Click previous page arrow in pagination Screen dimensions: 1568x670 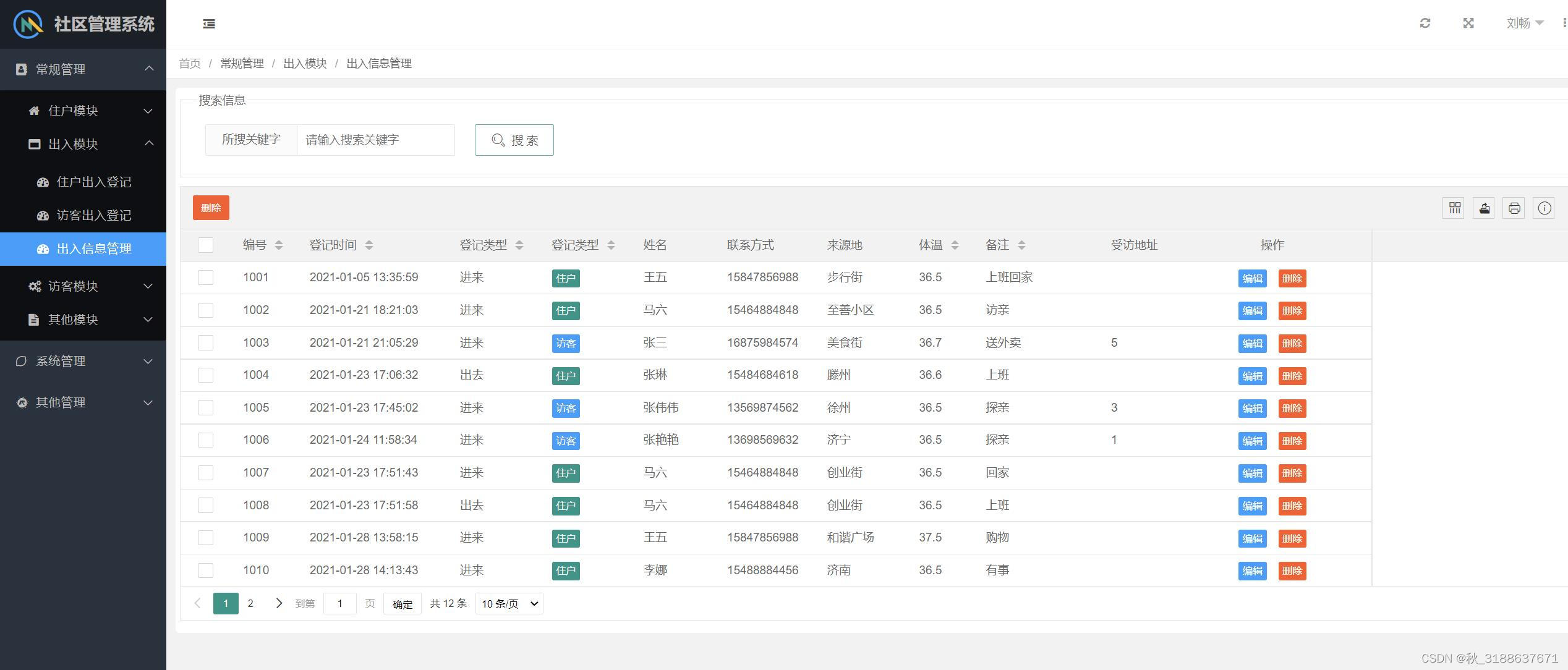point(197,603)
